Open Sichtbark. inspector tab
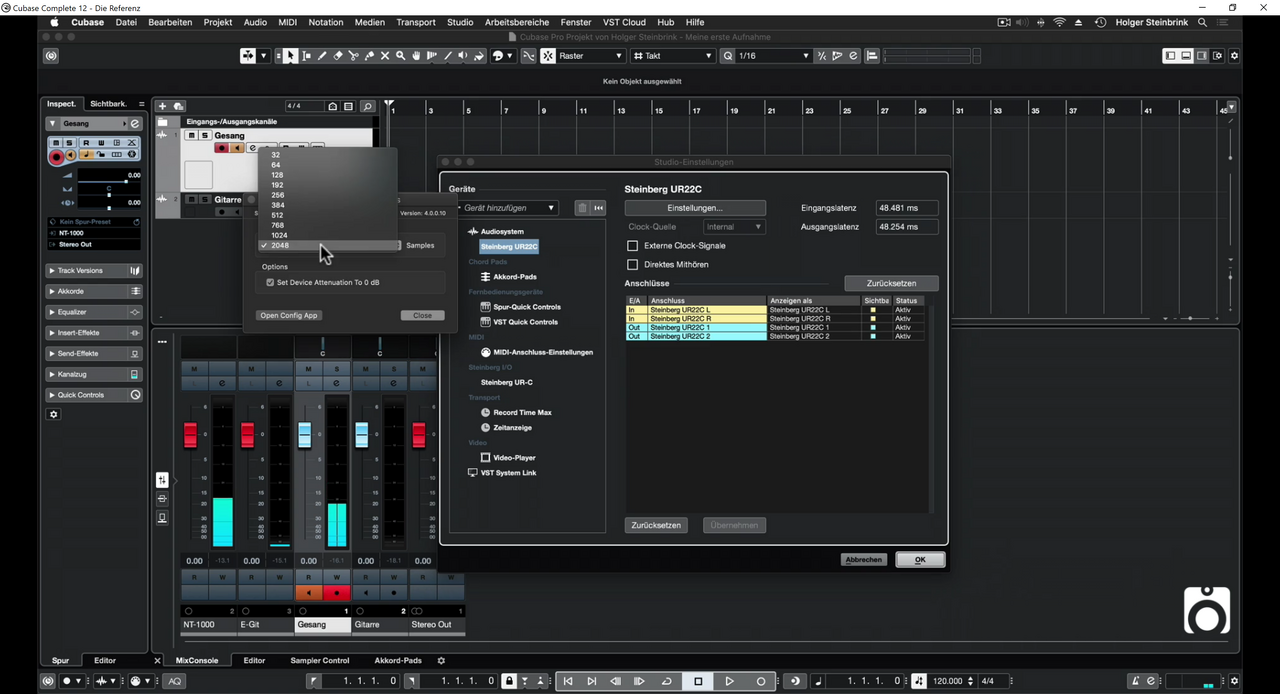This screenshot has width=1280, height=694. 108,104
